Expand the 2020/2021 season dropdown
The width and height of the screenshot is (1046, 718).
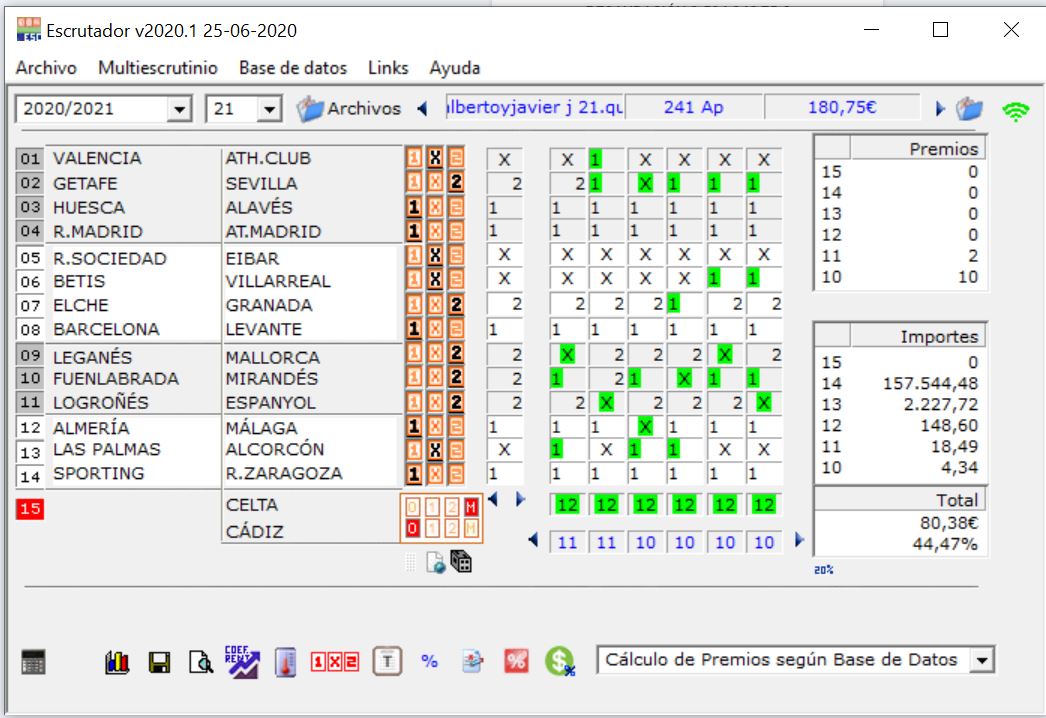(179, 109)
